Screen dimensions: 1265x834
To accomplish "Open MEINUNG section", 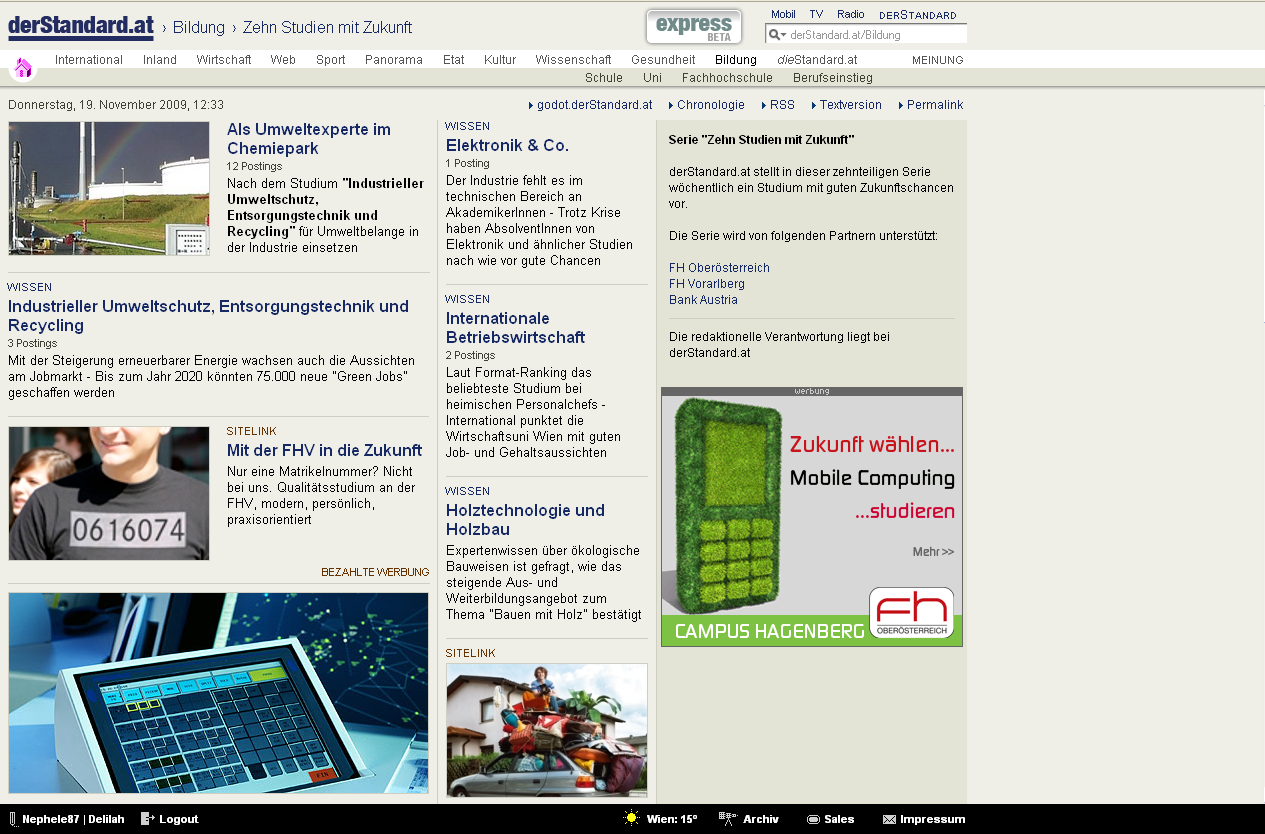I will coord(938,60).
